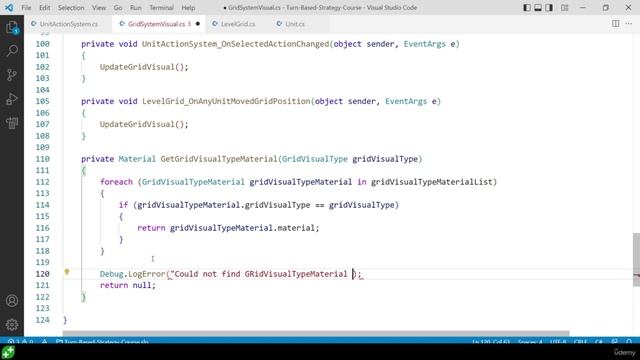The width and height of the screenshot is (640, 360).
Task: Click 'LogError' on line 120
Action: (x=147, y=274)
